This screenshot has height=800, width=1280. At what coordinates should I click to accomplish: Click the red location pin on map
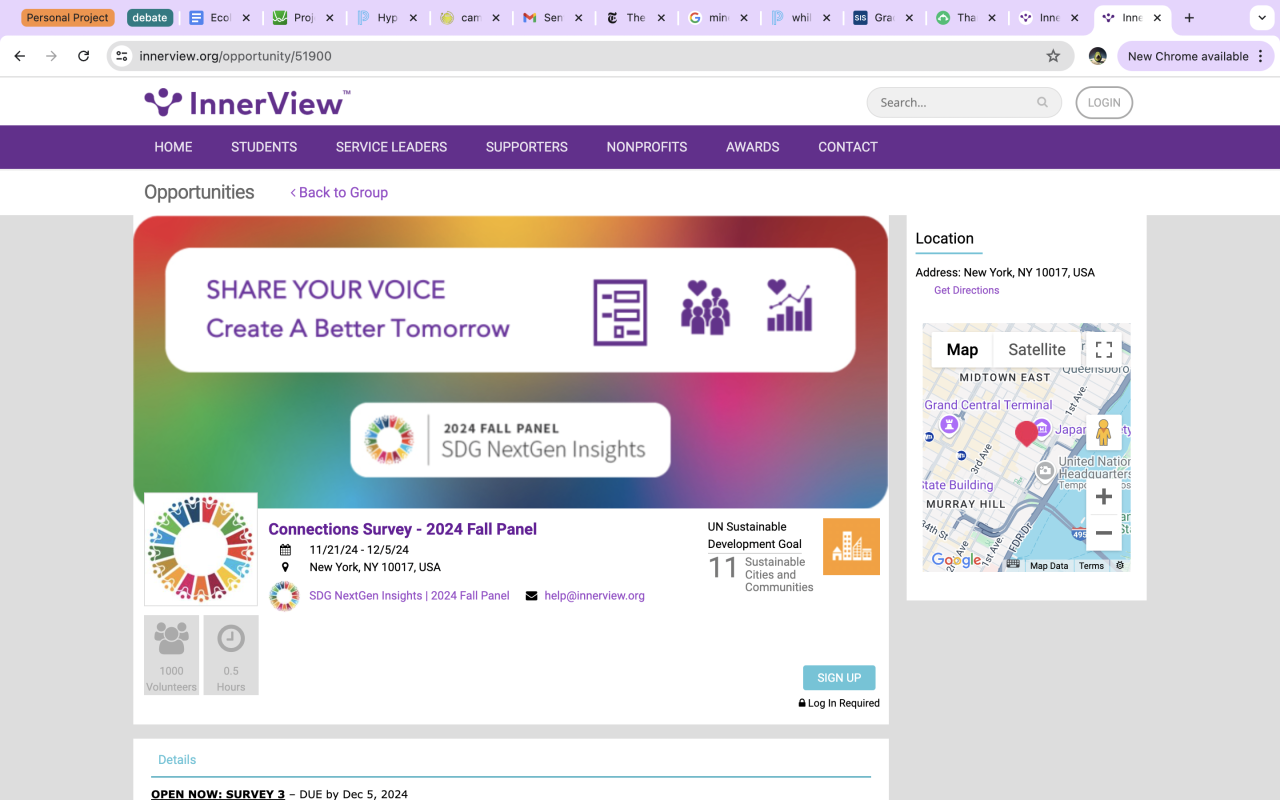click(1026, 433)
